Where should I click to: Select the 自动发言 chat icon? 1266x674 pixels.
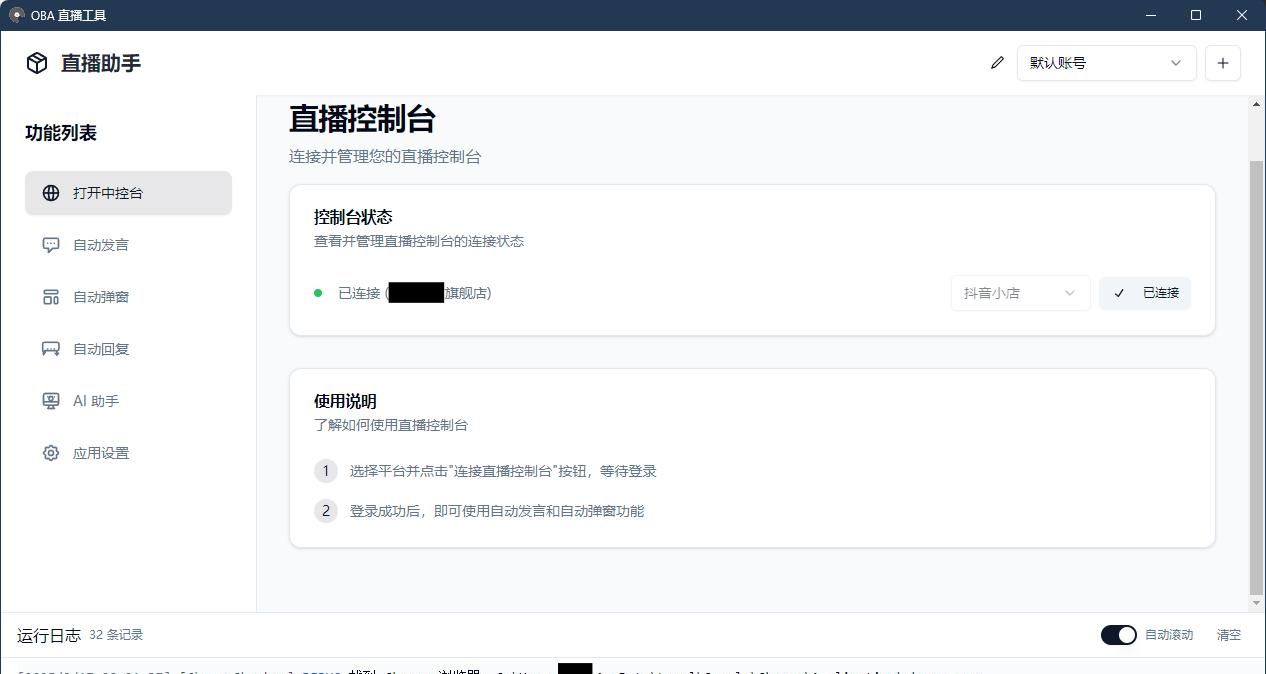pyautogui.click(x=50, y=245)
